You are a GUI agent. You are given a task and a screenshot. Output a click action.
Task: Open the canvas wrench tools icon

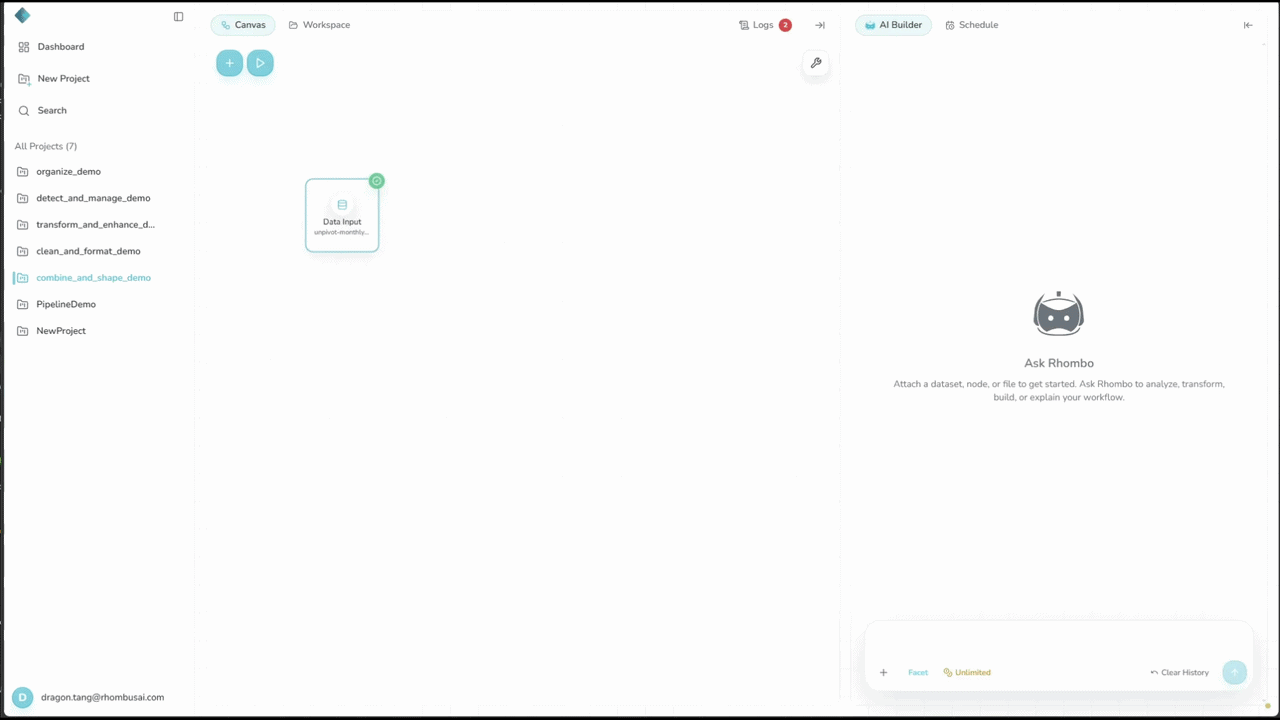[x=816, y=63]
